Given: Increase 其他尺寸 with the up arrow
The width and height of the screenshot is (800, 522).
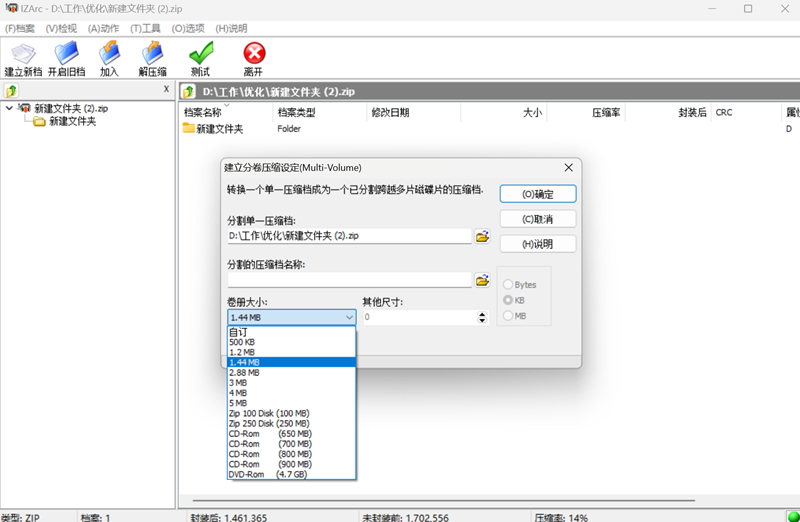Looking at the screenshot, I should pyautogui.click(x=482, y=314).
